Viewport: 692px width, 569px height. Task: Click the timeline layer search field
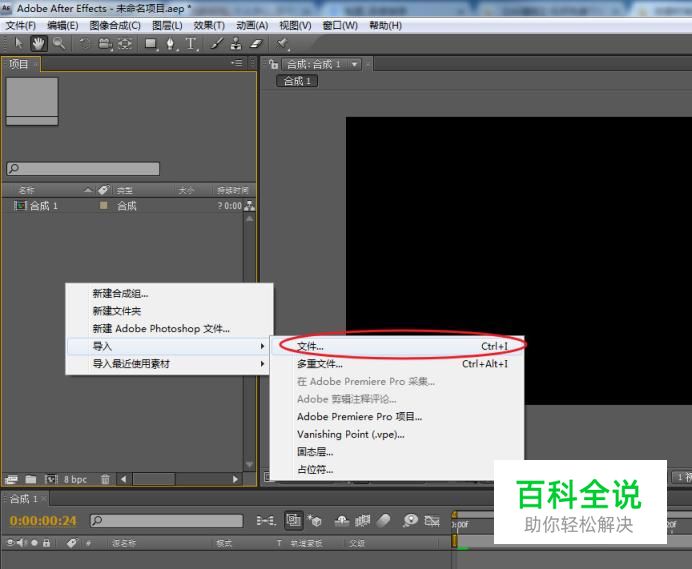point(166,521)
